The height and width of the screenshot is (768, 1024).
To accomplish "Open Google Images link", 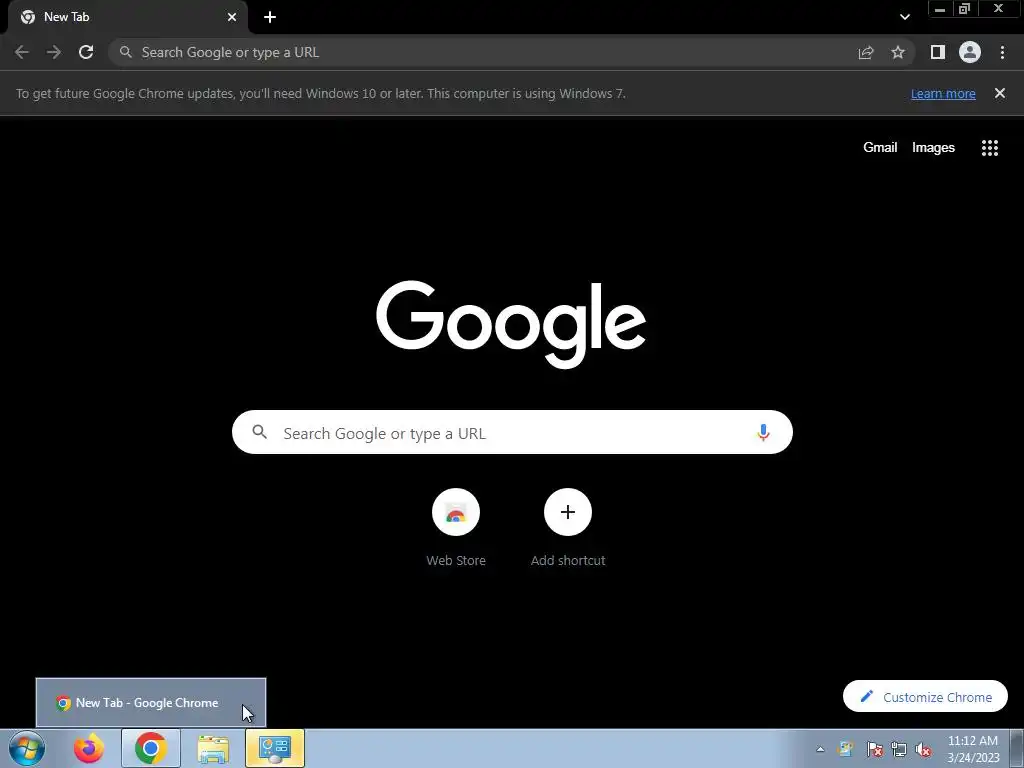I will [933, 148].
